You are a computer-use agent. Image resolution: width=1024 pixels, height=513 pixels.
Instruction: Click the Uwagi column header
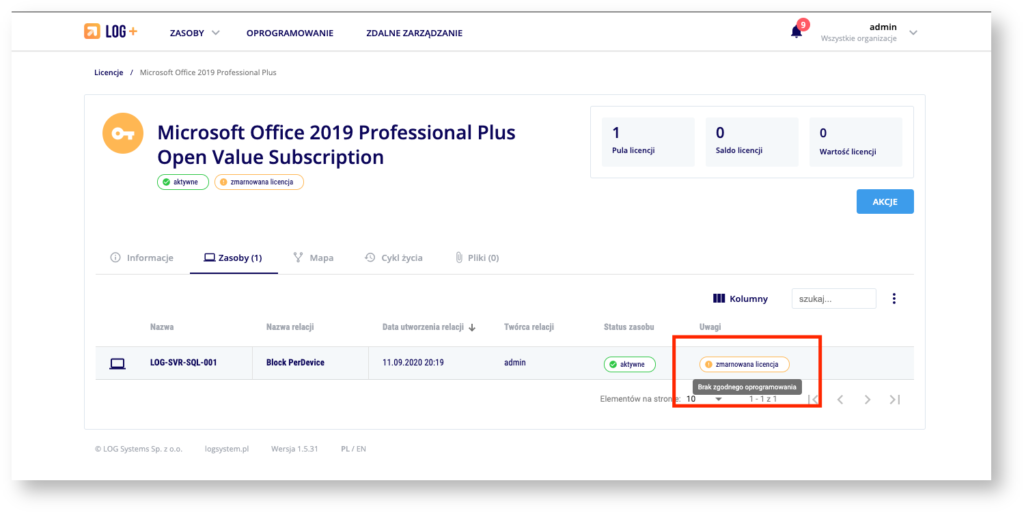click(711, 327)
